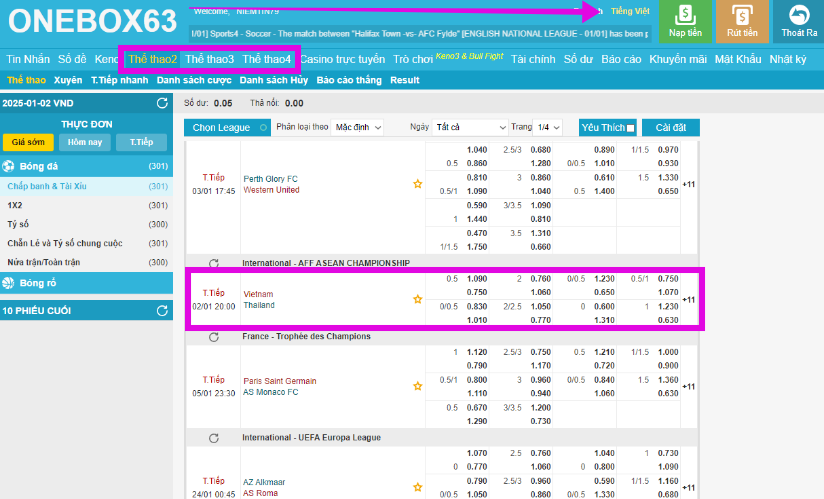
Task: Expand +11 more odds for AZ Alkmaar
Action: 688,488
